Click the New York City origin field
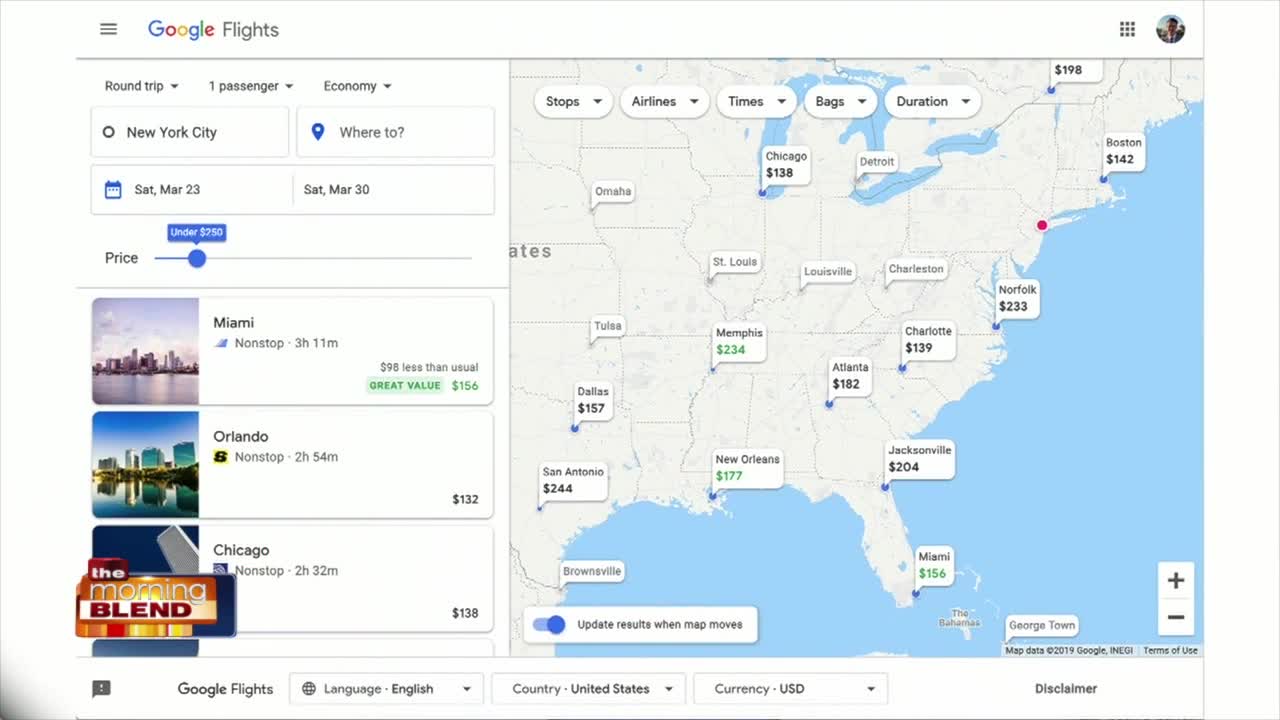 pos(190,132)
